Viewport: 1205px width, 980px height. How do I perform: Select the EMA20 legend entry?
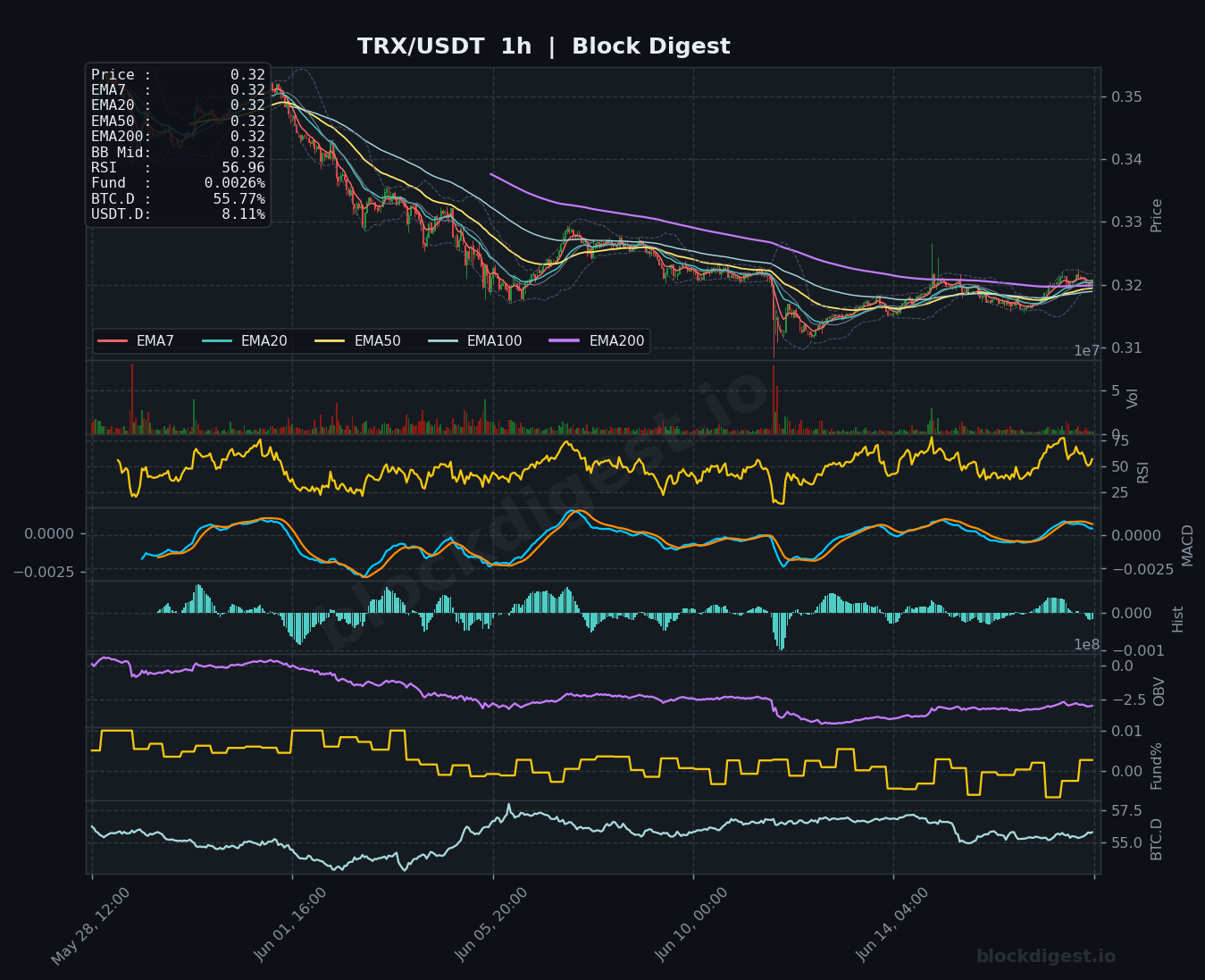[244, 341]
